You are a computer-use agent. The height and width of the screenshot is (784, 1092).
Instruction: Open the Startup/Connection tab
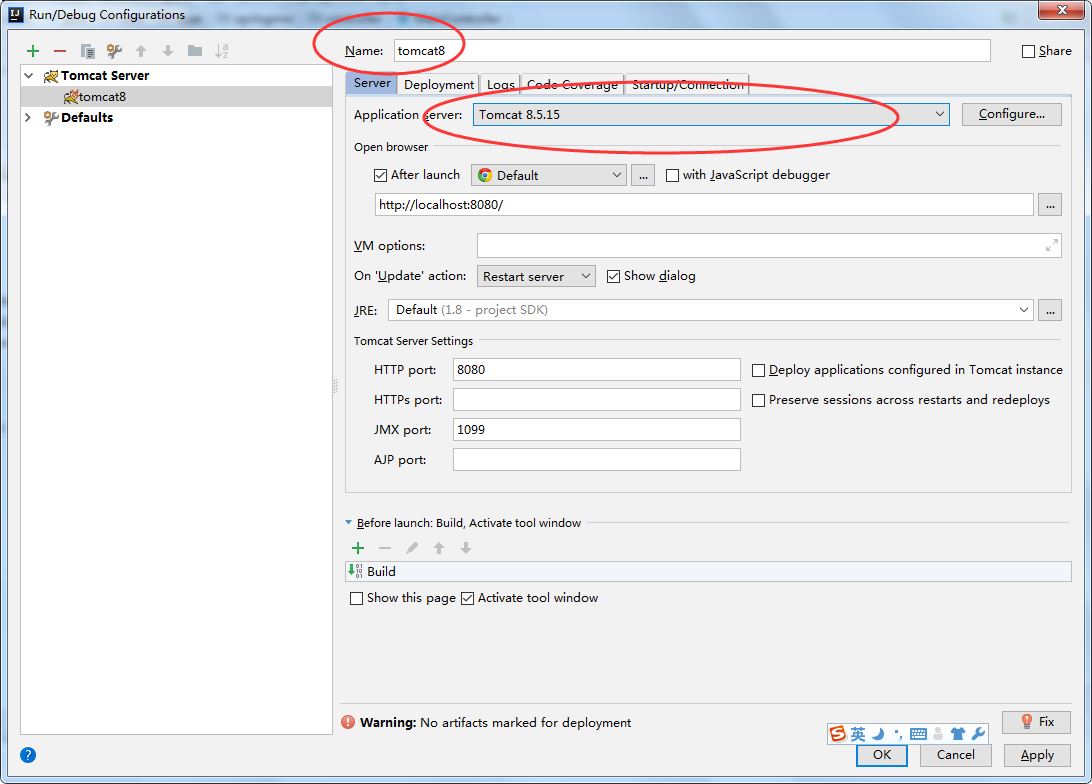(687, 85)
